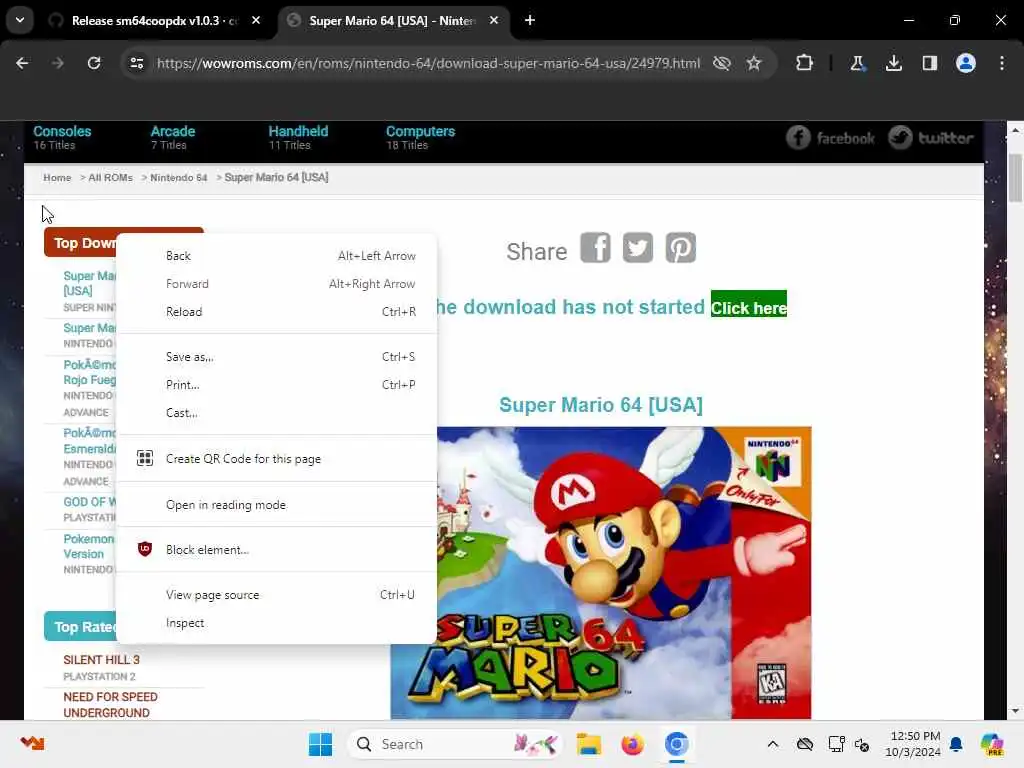
Task: Open the Downloads toolbar icon
Action: pos(894,63)
